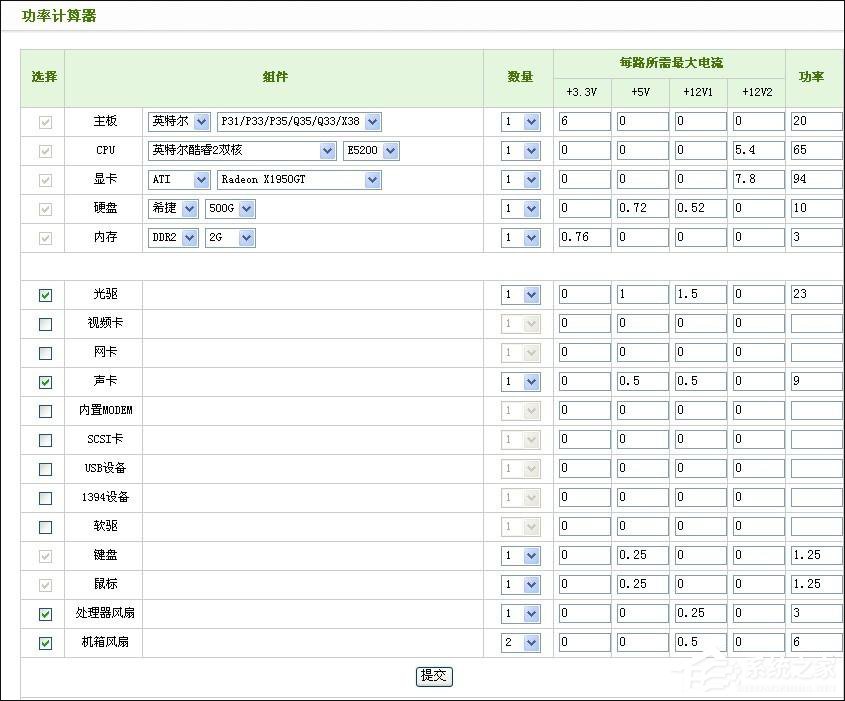
Task: Check the 1394设备 checkbox
Action: (x=43, y=497)
